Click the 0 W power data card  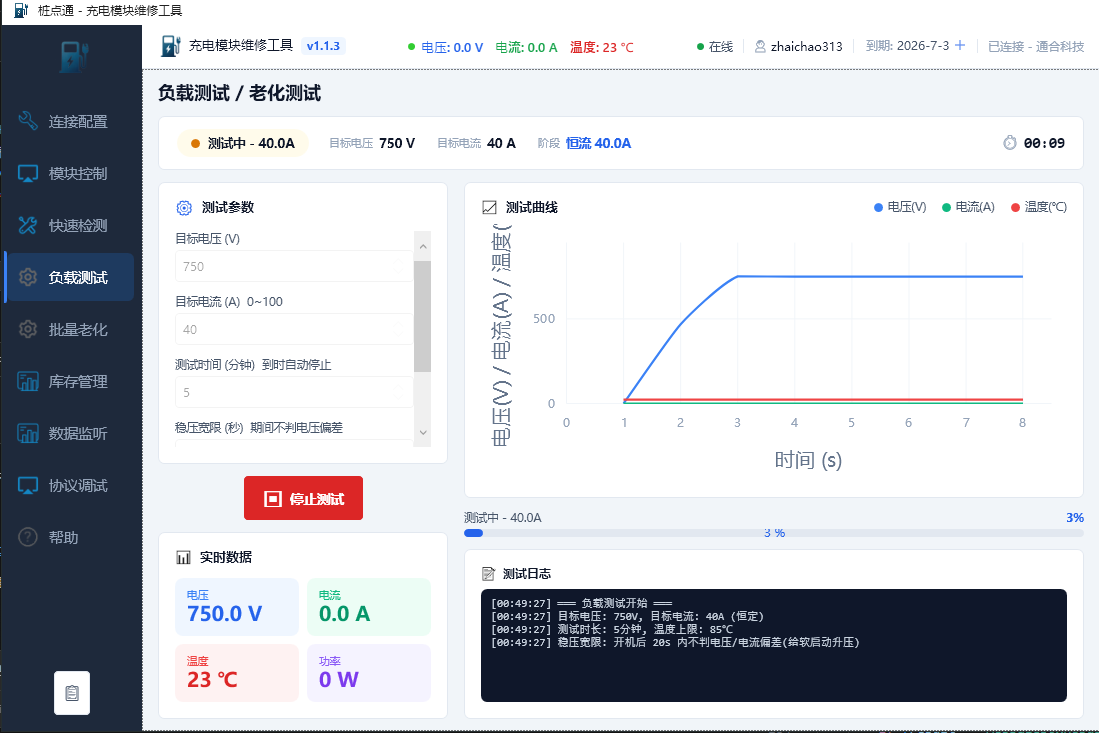tap(369, 673)
